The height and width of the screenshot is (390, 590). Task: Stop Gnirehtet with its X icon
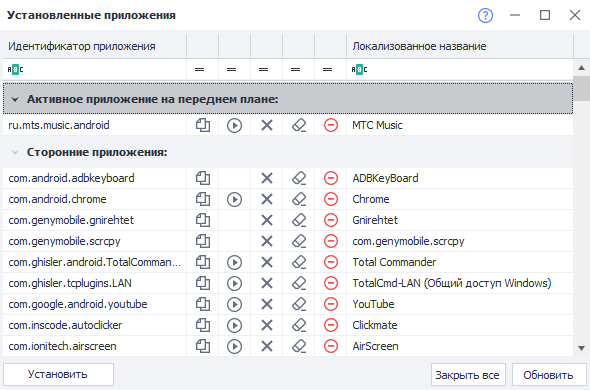[x=267, y=220]
